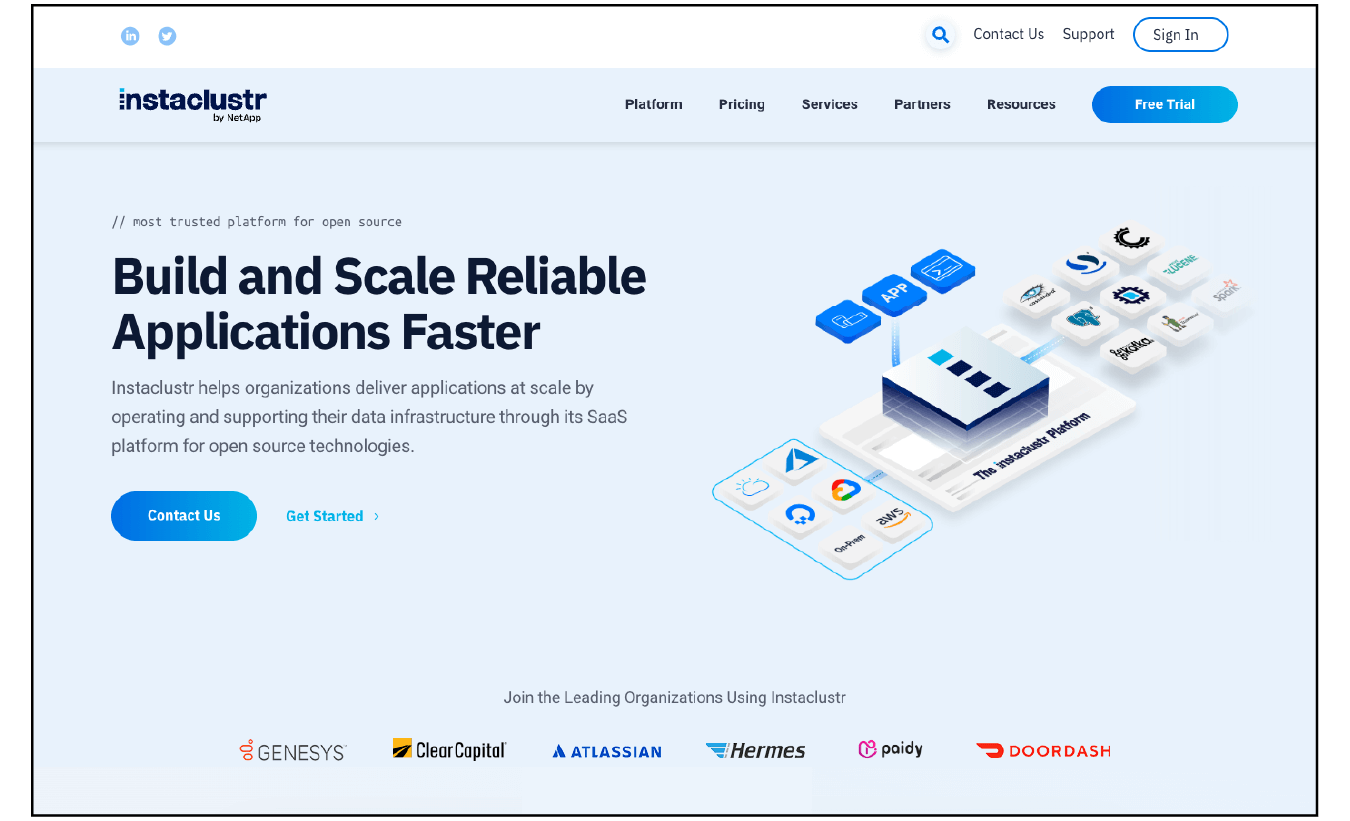Viewport: 1350px width, 821px height.
Task: Click the Google Cloud tile in the illustration
Action: click(845, 490)
